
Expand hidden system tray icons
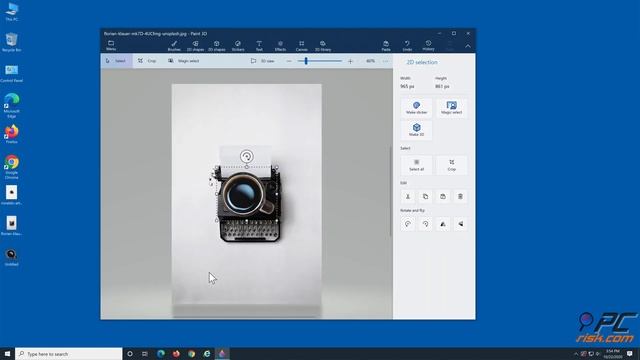(576, 354)
